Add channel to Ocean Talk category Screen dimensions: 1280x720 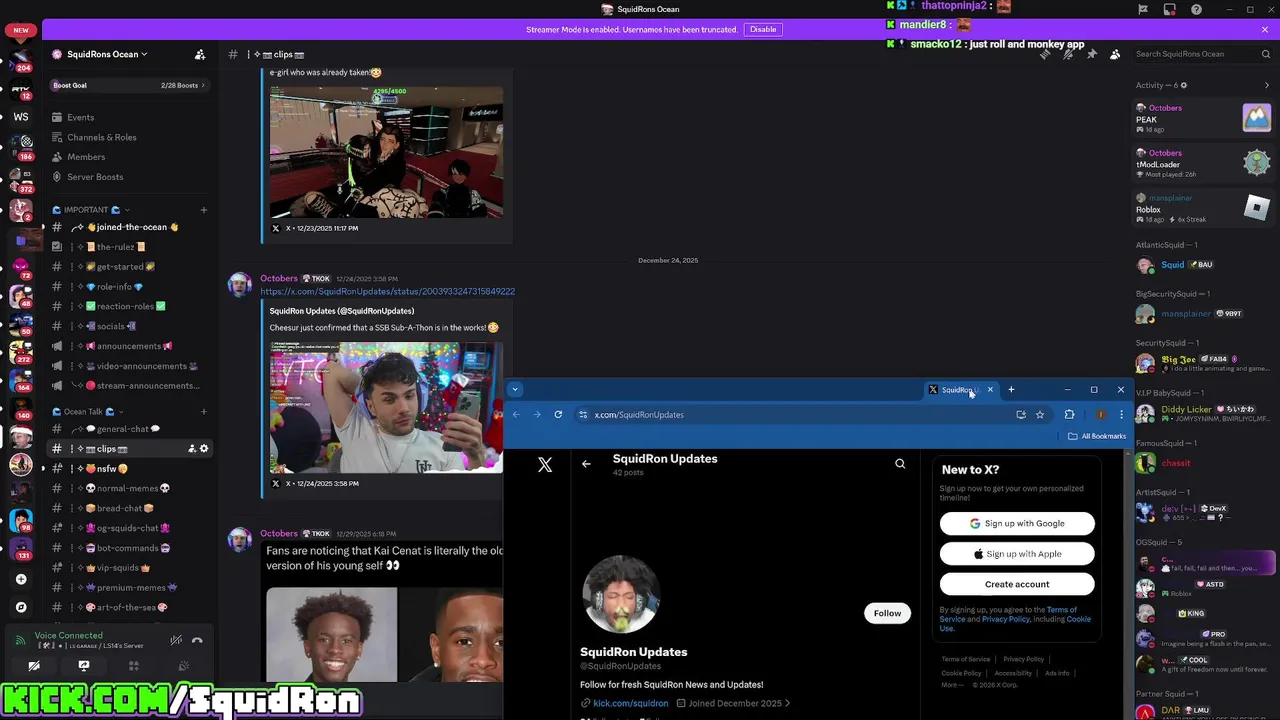204,411
